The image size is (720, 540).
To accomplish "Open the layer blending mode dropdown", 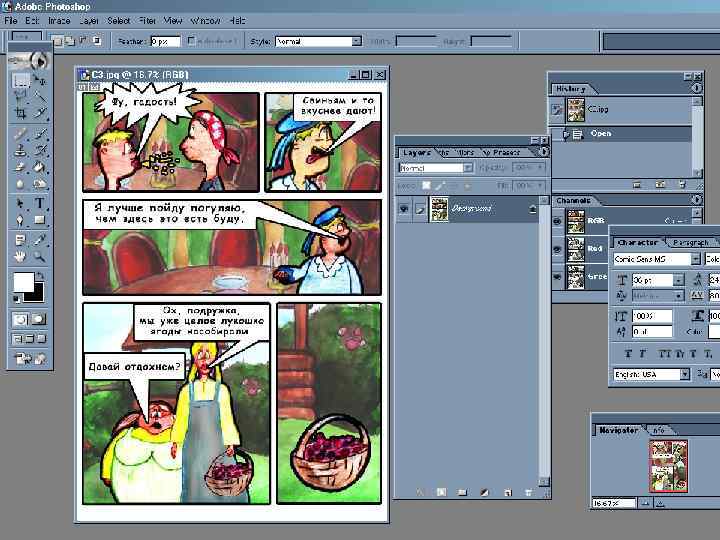I will 467,168.
